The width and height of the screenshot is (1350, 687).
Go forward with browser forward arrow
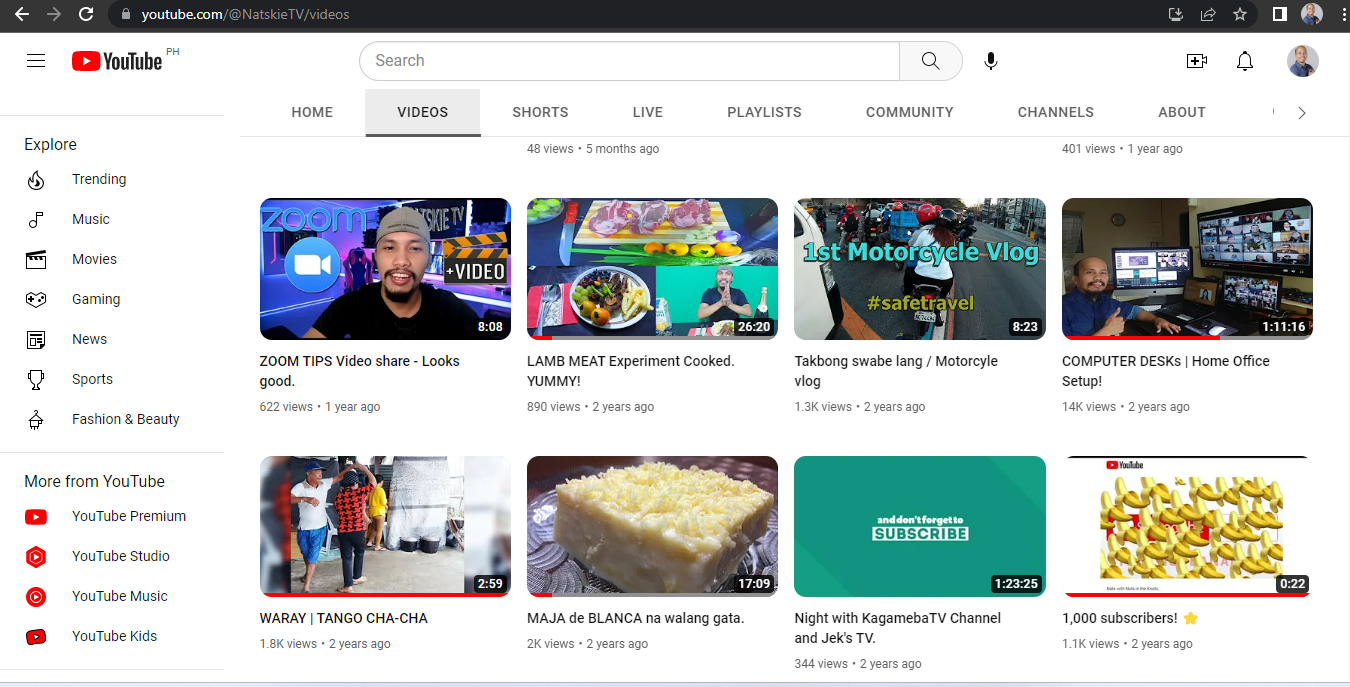tap(53, 14)
